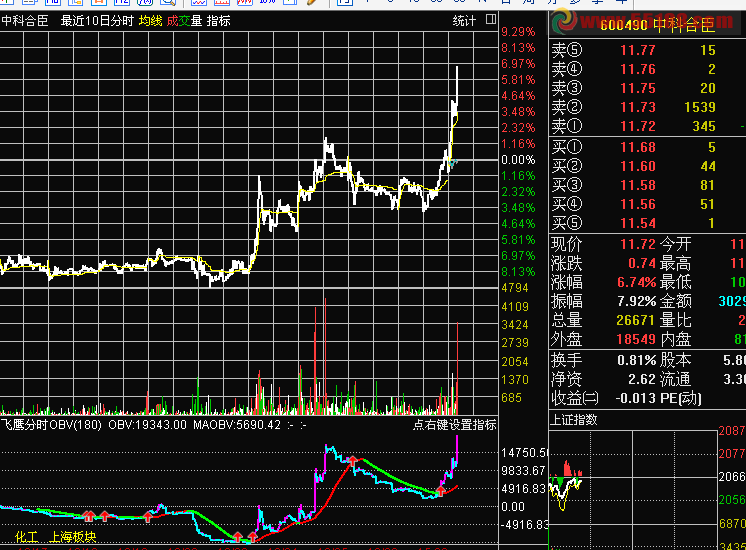Click the 流通 label
746x550 pixels.
click(x=675, y=379)
